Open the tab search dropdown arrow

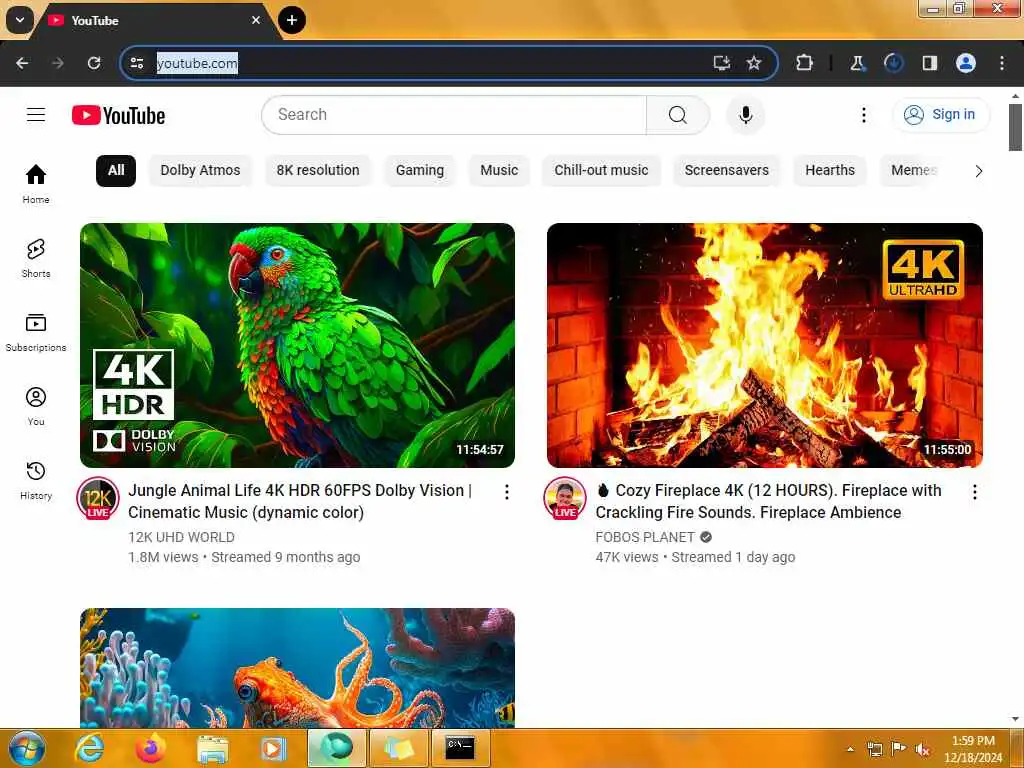point(20,20)
